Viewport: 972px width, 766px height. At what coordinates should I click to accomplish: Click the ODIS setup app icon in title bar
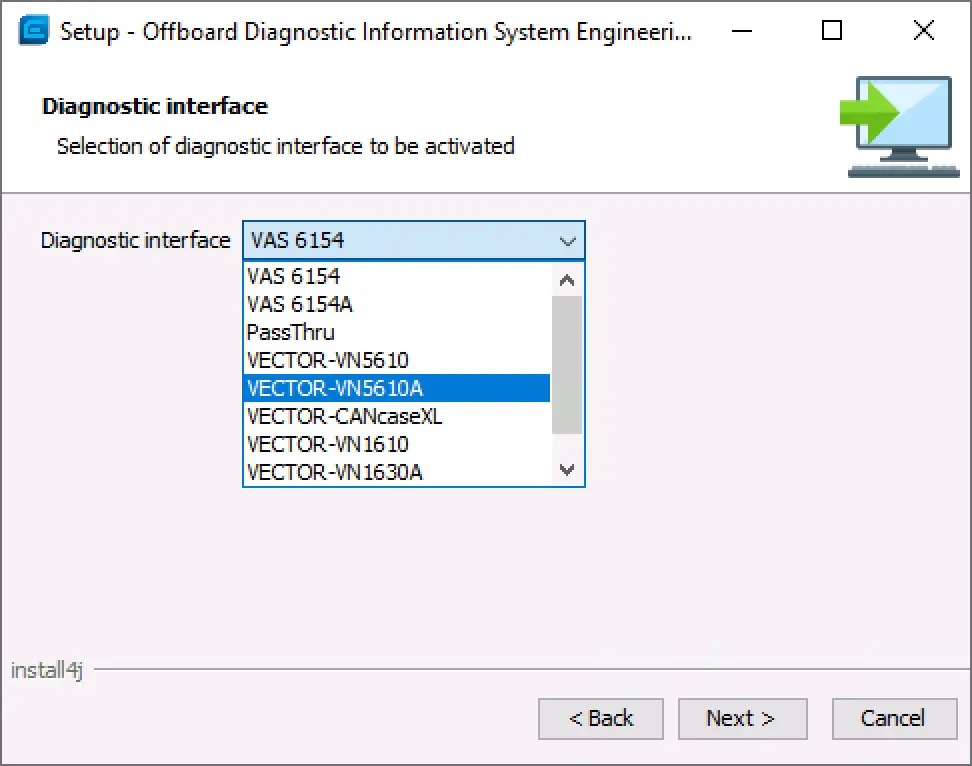point(34,31)
